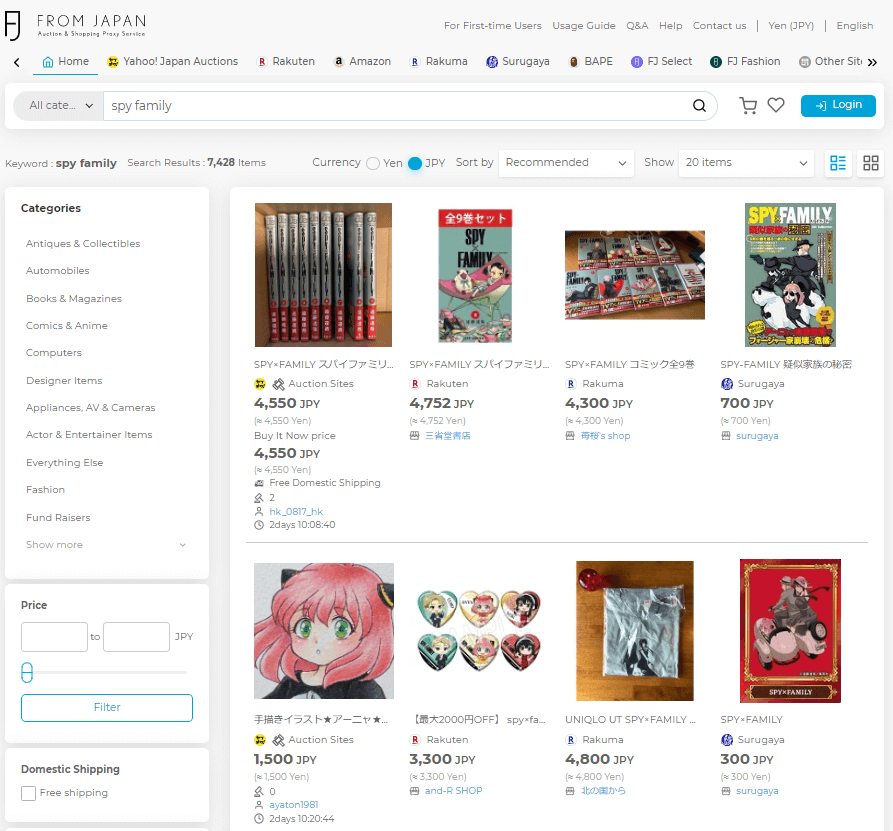Select the JPY currency radio button

[415, 163]
